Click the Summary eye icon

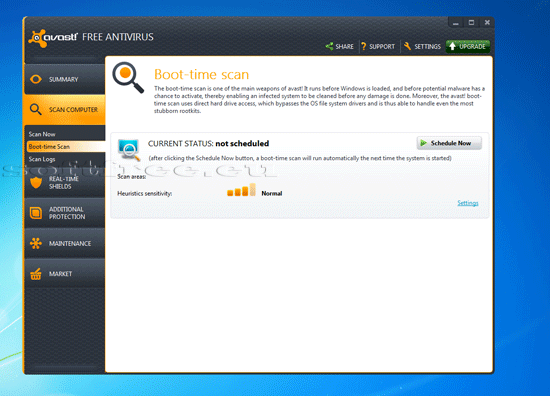point(36,79)
